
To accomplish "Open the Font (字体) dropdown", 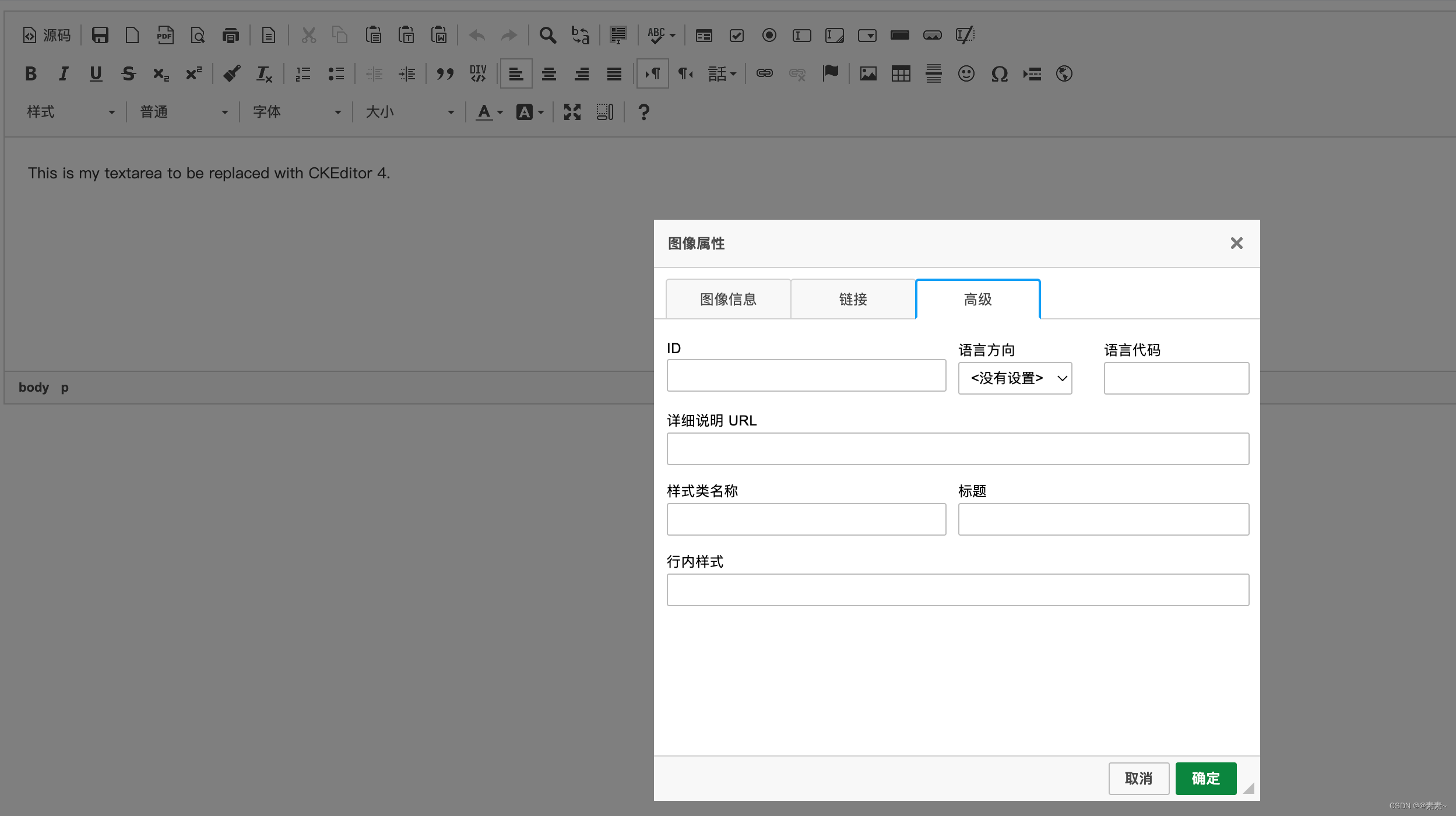I will (x=297, y=112).
